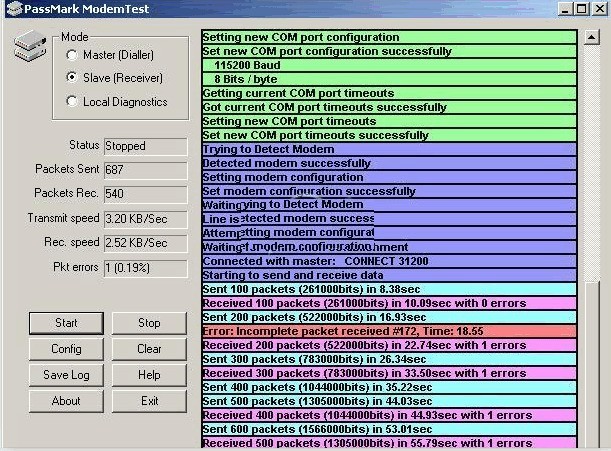This screenshot has height=451, width=611.
Task: Click log row 'Sent 500 packets (1305000bits)'
Action: pyautogui.click(x=389, y=402)
